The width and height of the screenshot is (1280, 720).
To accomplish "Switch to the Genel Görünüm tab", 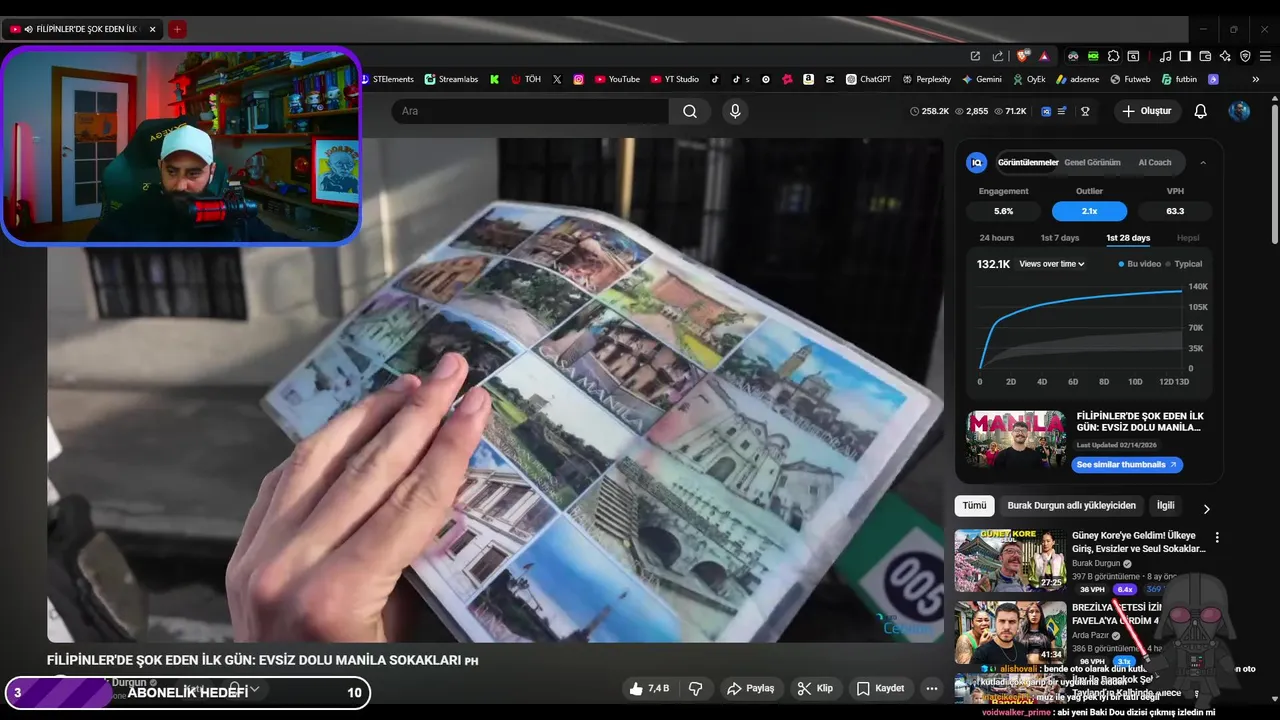I will (x=1092, y=163).
